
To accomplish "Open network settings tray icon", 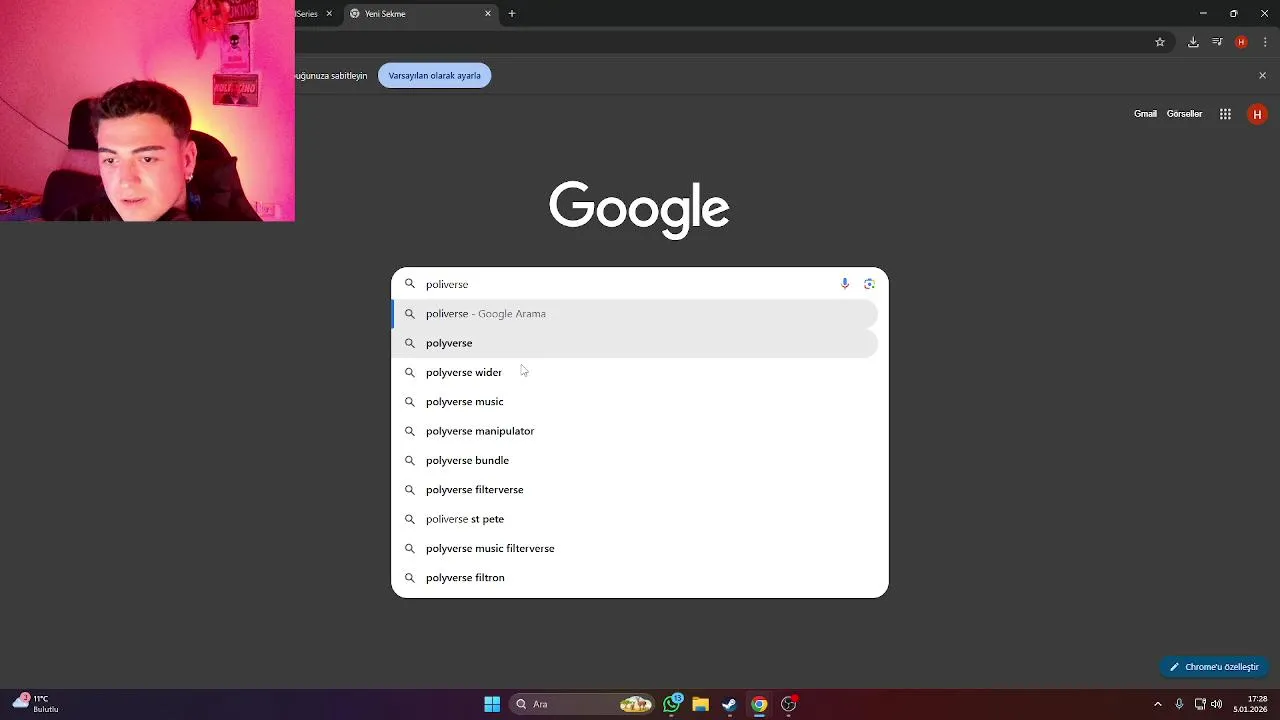I will click(1200, 704).
